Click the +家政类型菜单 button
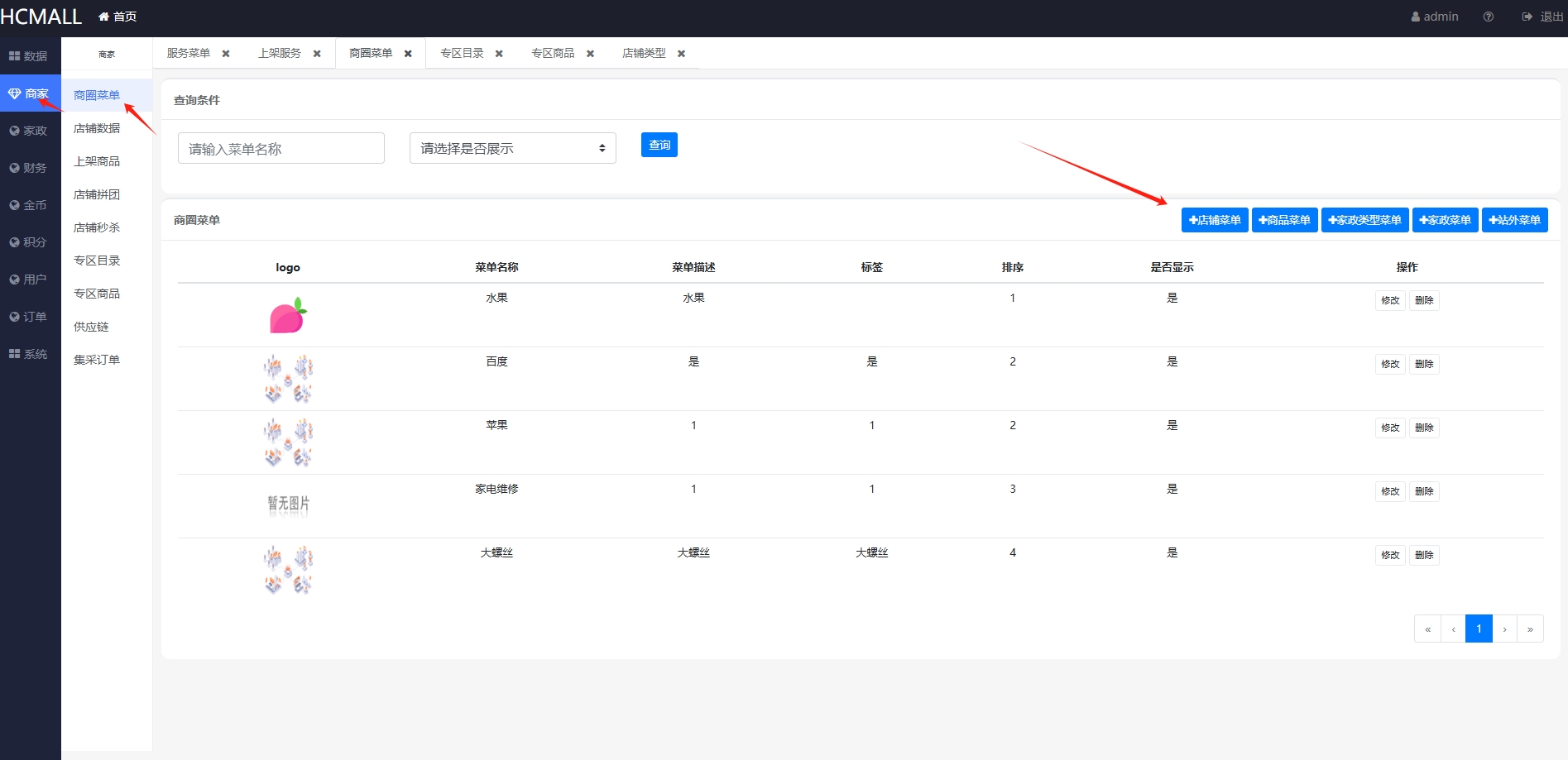This screenshot has width=1568, height=760. point(1364,220)
